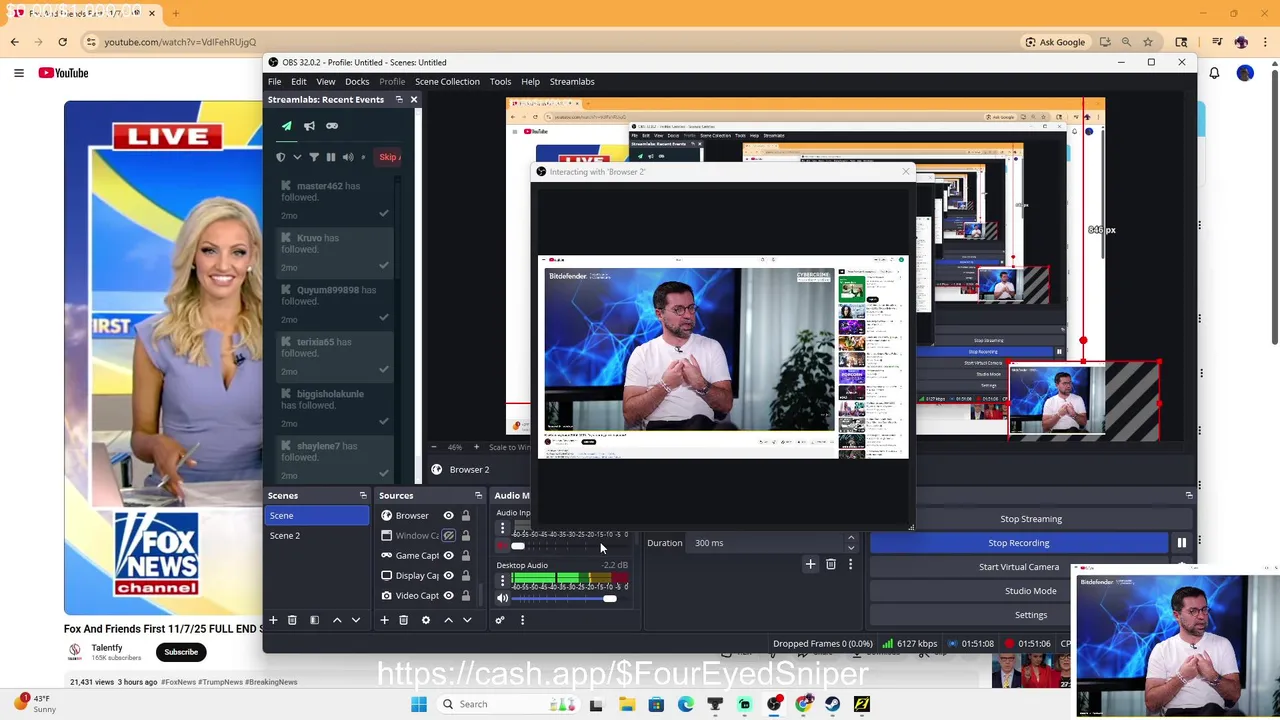This screenshot has width=1280, height=720.
Task: Open the Streamlabs paper plane events tab
Action: [287, 126]
